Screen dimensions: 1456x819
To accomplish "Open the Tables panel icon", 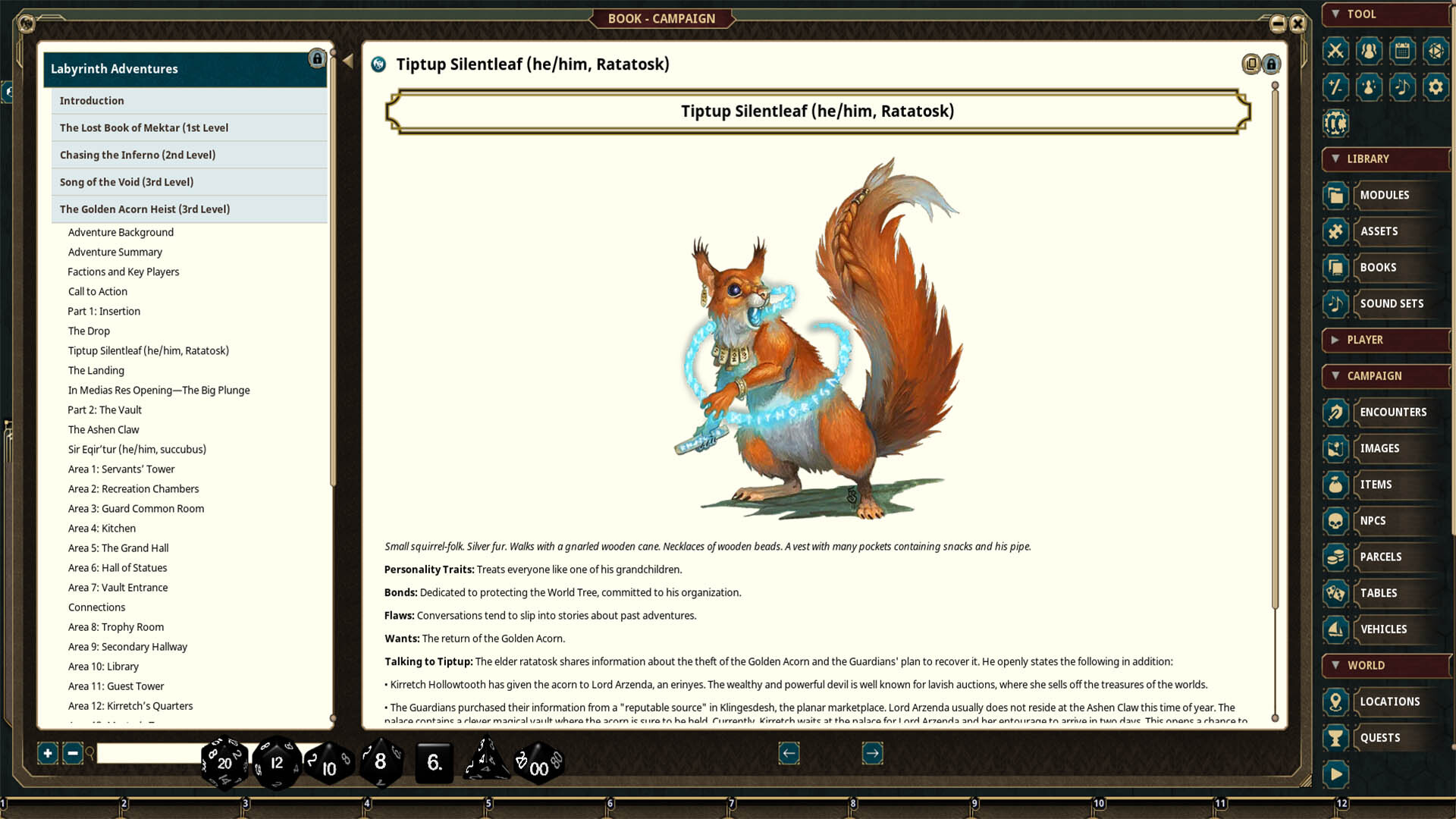I will pos(1379,593).
